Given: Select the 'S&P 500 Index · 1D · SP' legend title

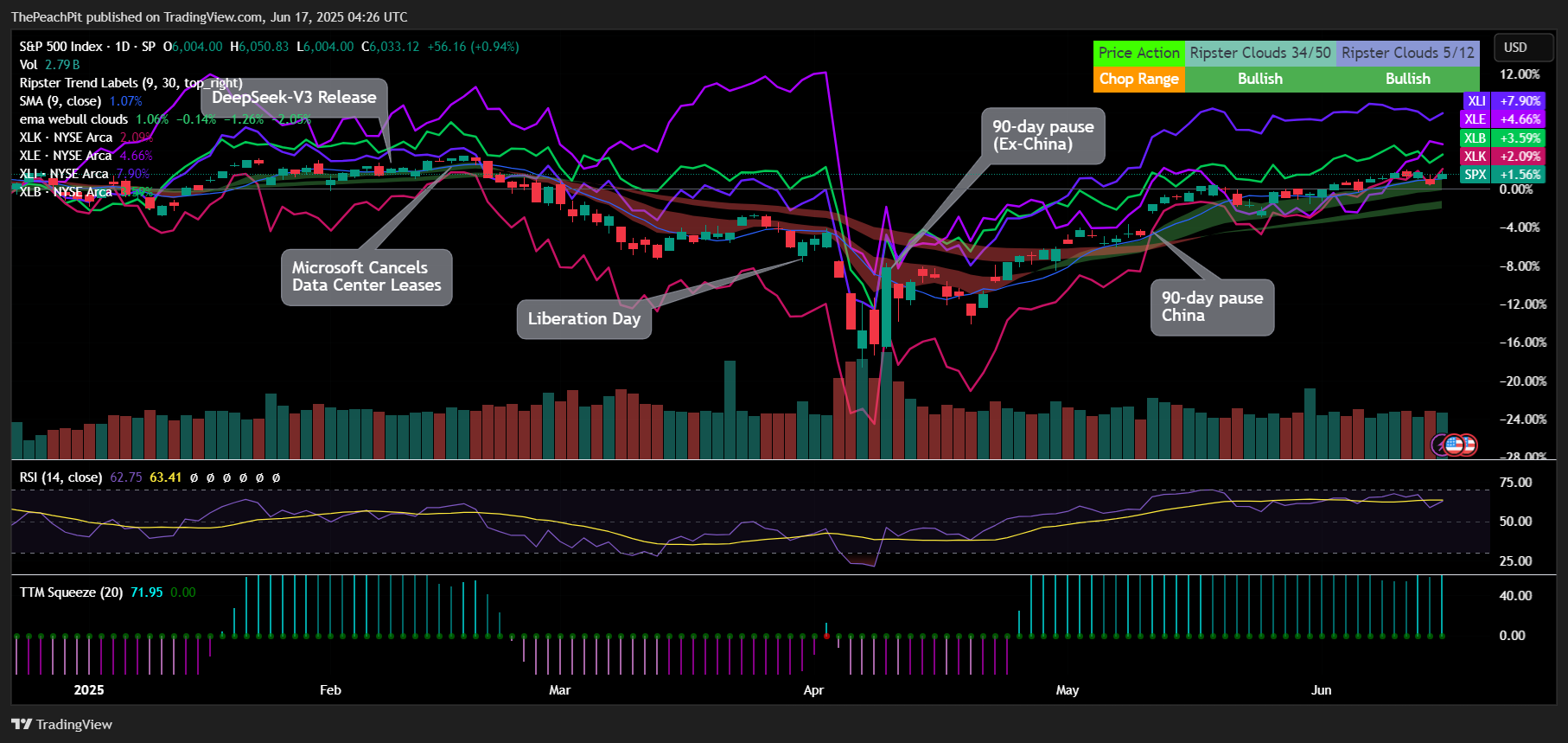Looking at the screenshot, I should tap(87, 47).
